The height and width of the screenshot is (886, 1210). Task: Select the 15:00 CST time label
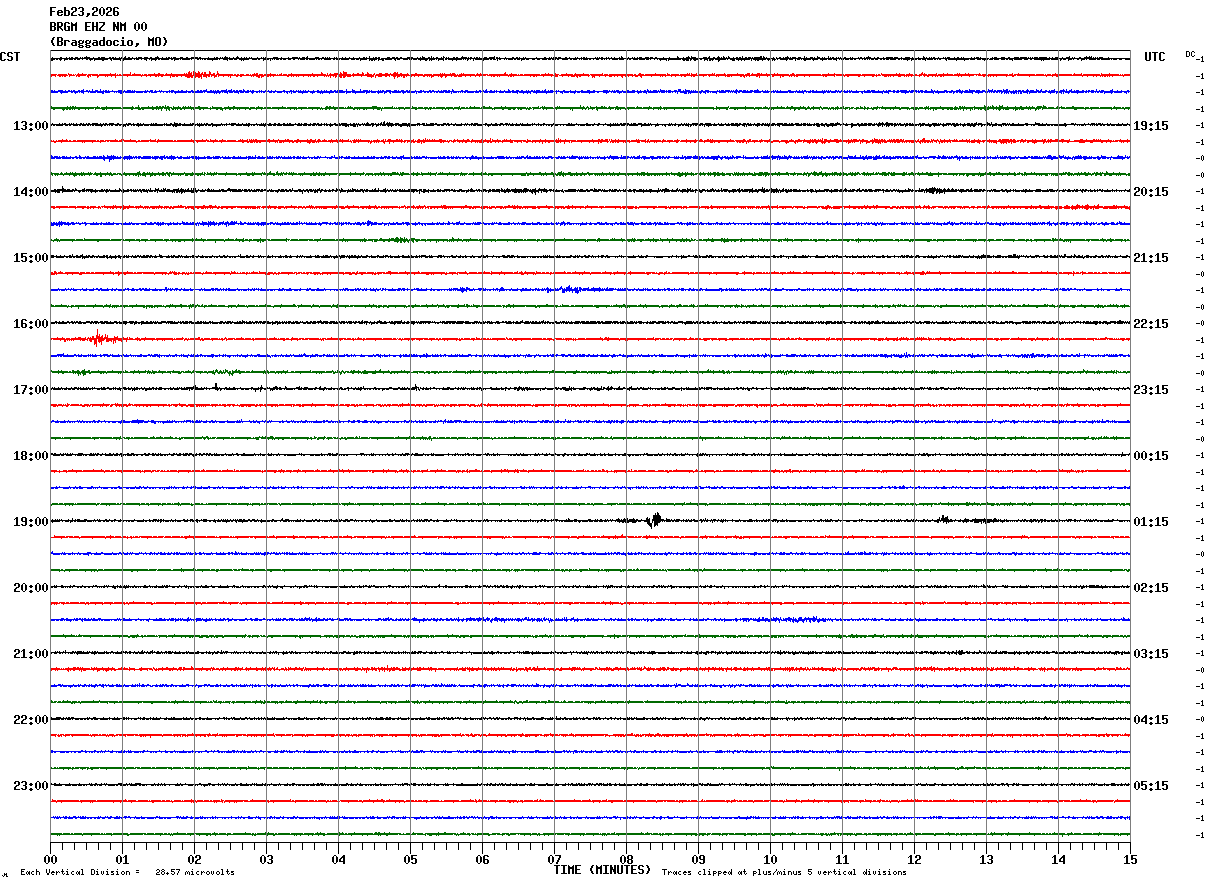30,258
